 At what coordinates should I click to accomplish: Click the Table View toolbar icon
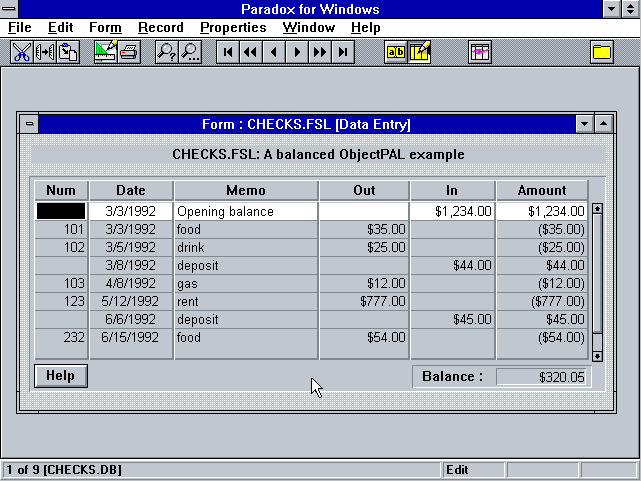(480, 52)
